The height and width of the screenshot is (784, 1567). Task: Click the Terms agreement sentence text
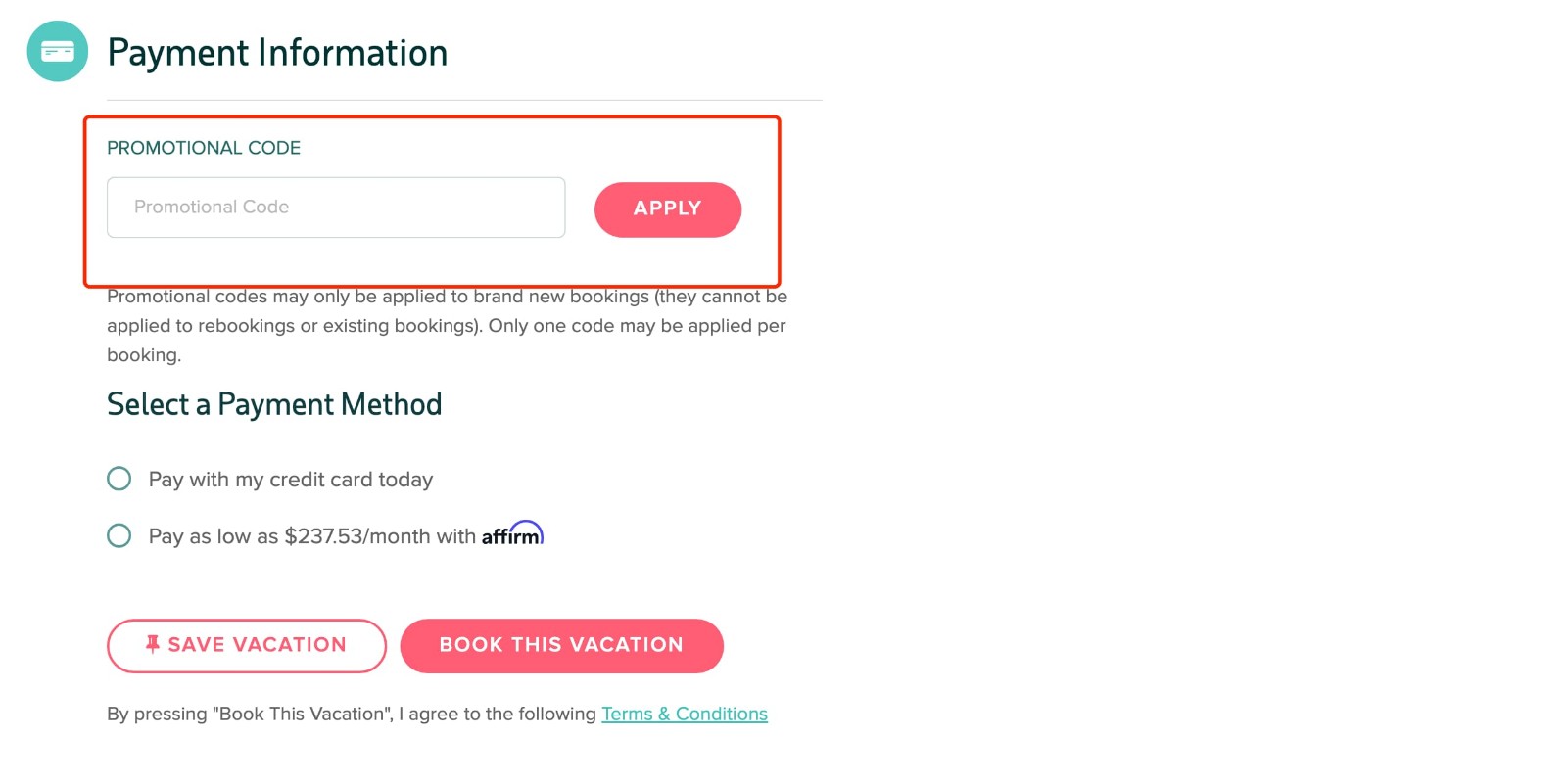coord(353,714)
